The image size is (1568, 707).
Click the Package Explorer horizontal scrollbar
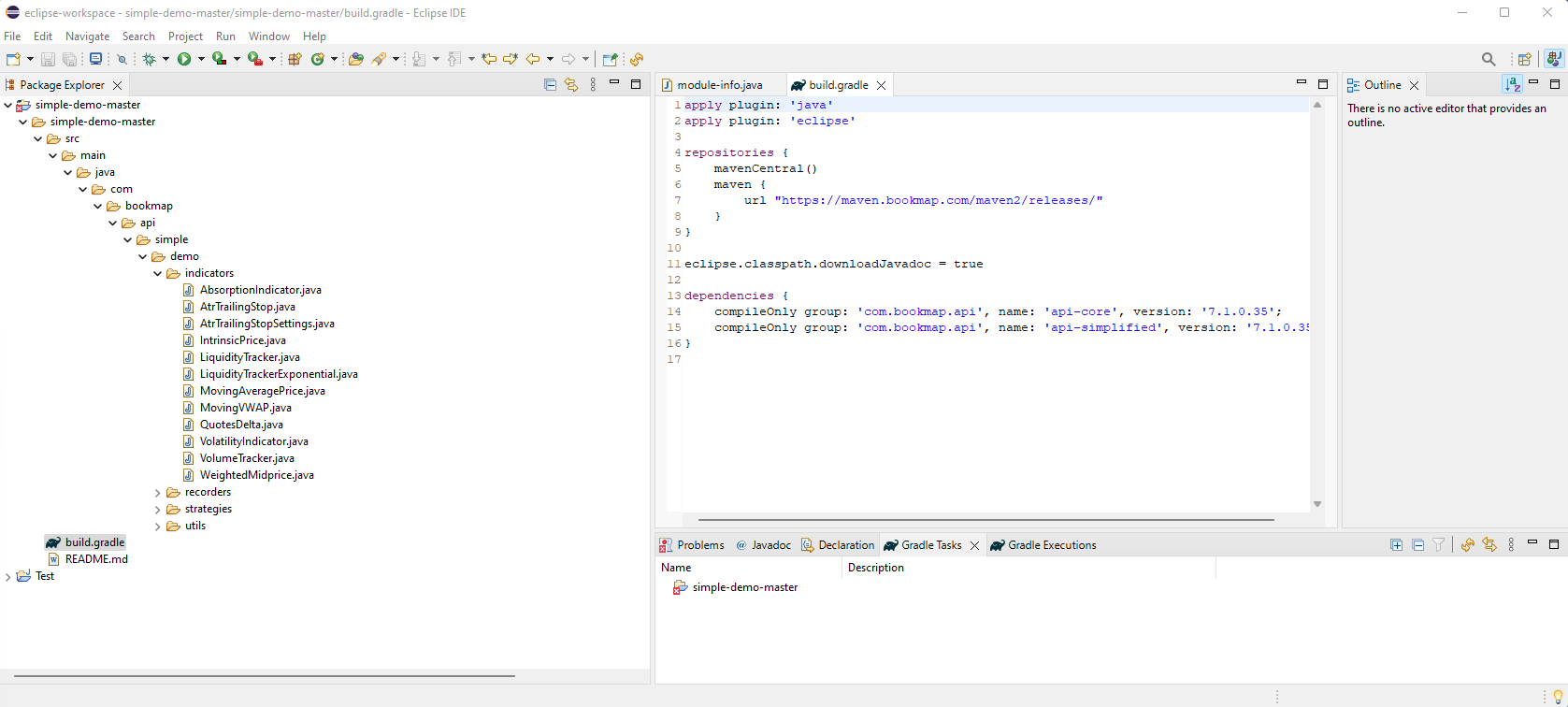[264, 675]
